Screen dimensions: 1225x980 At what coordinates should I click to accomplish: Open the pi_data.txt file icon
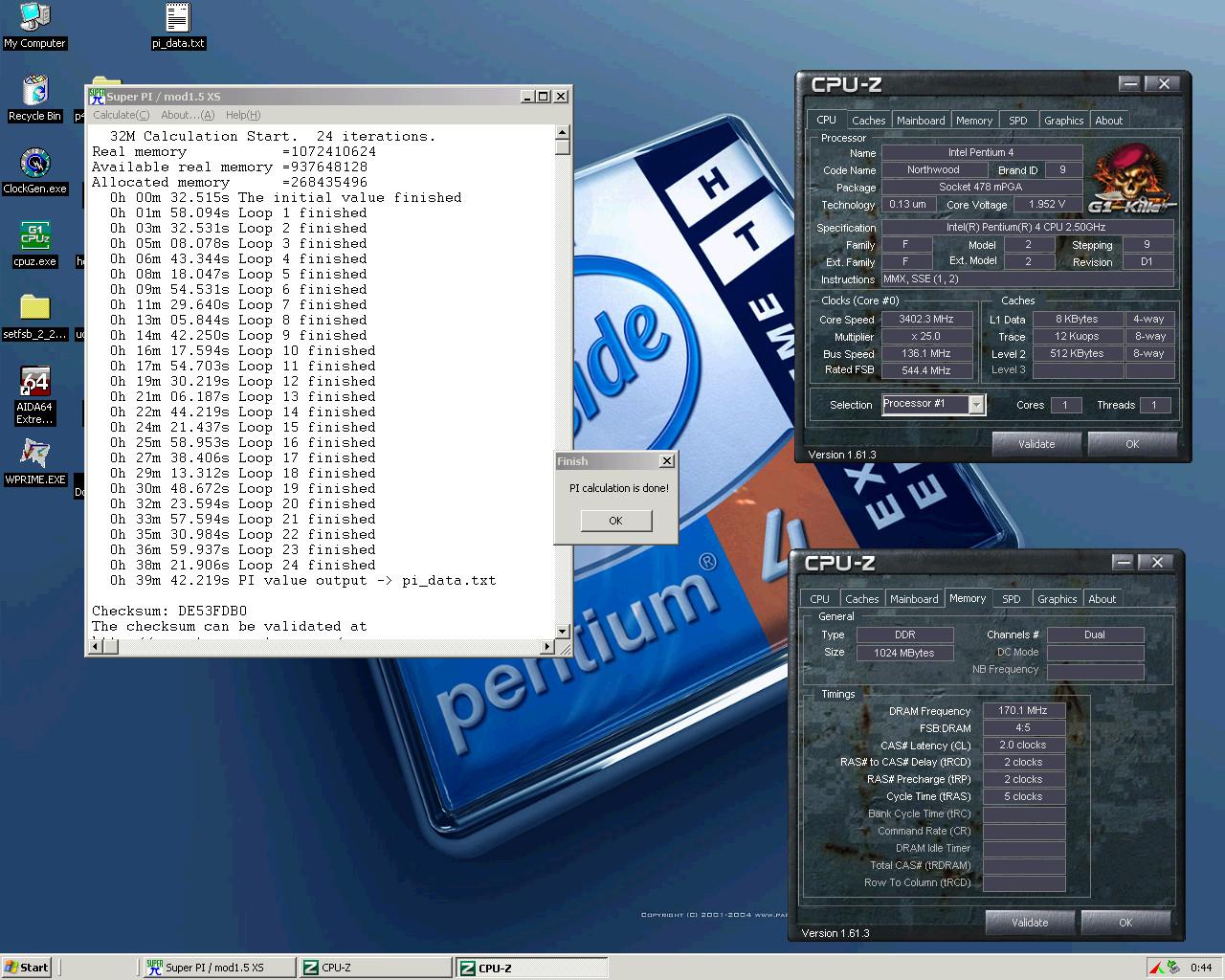[178, 26]
